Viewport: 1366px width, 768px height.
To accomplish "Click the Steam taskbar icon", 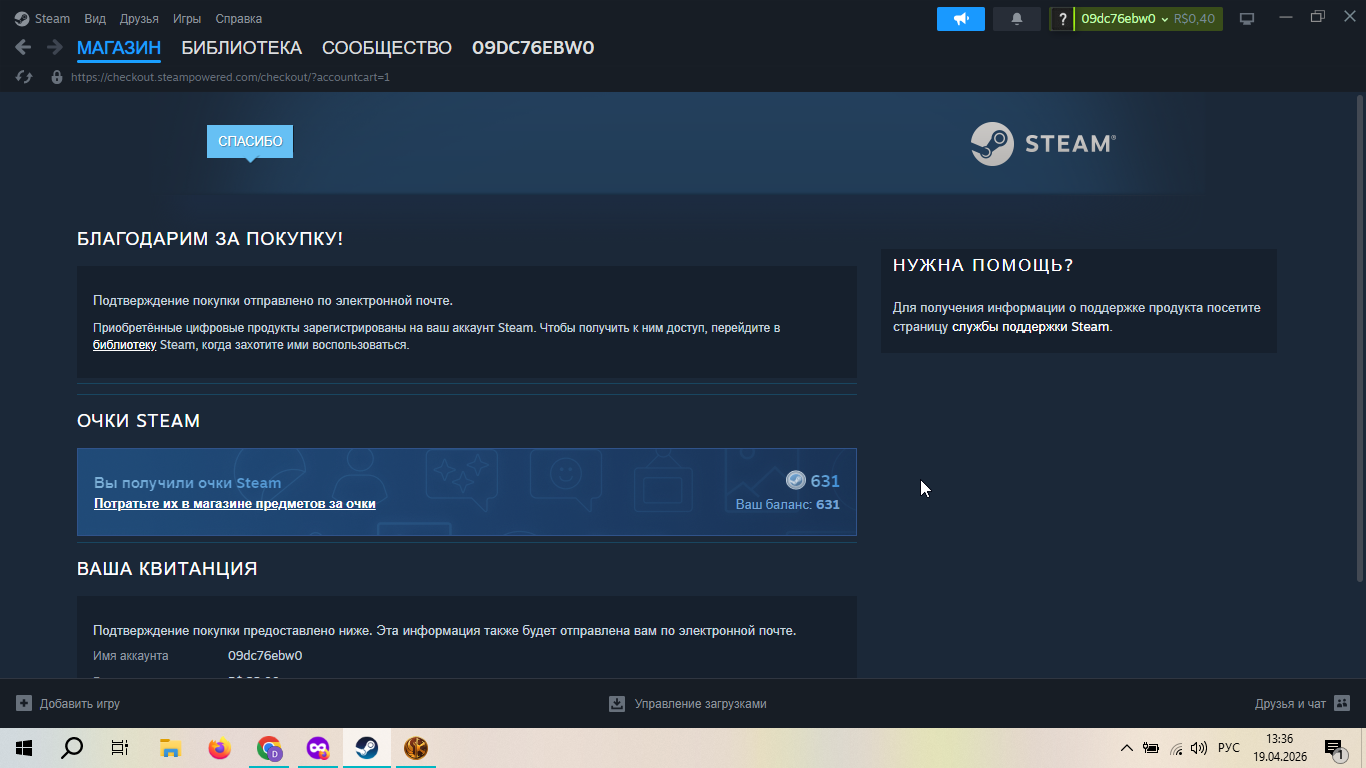I will 367,748.
